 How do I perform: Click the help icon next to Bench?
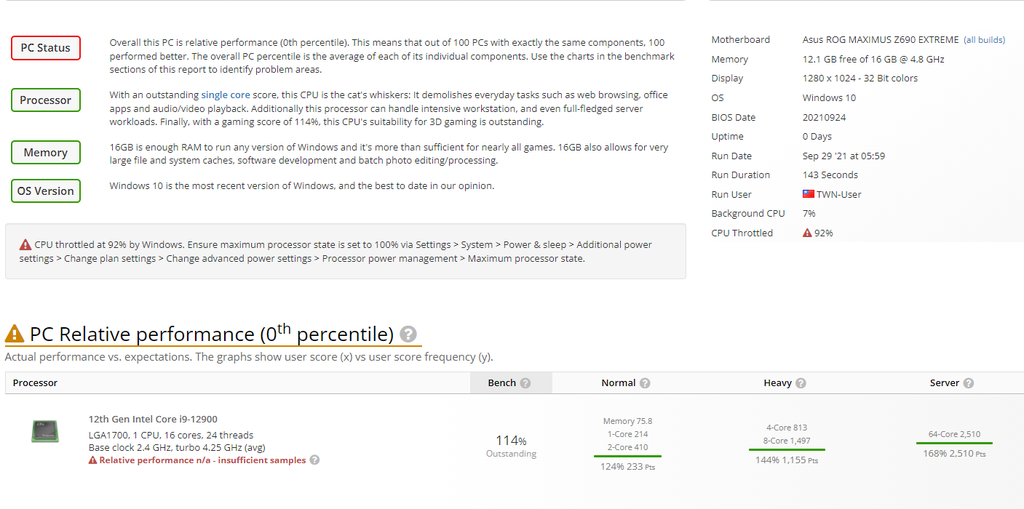(x=525, y=383)
